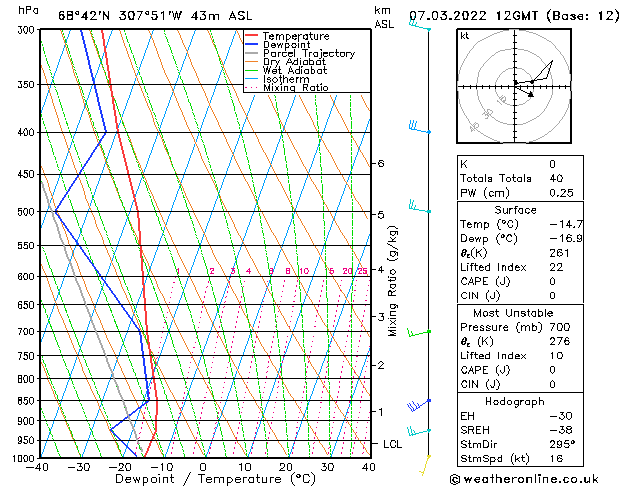This screenshot has height=486, width=629.
Task: Click the LCL label on altitude axis
Action: (x=392, y=444)
